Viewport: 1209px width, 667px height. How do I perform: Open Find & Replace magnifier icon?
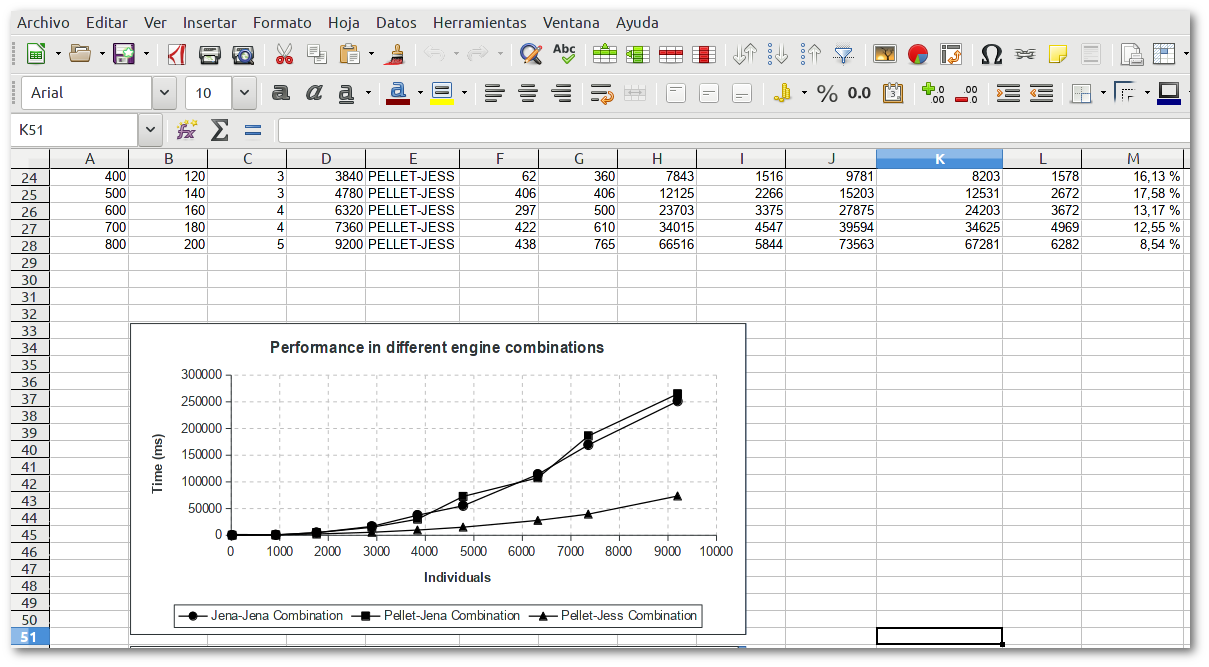click(x=531, y=54)
